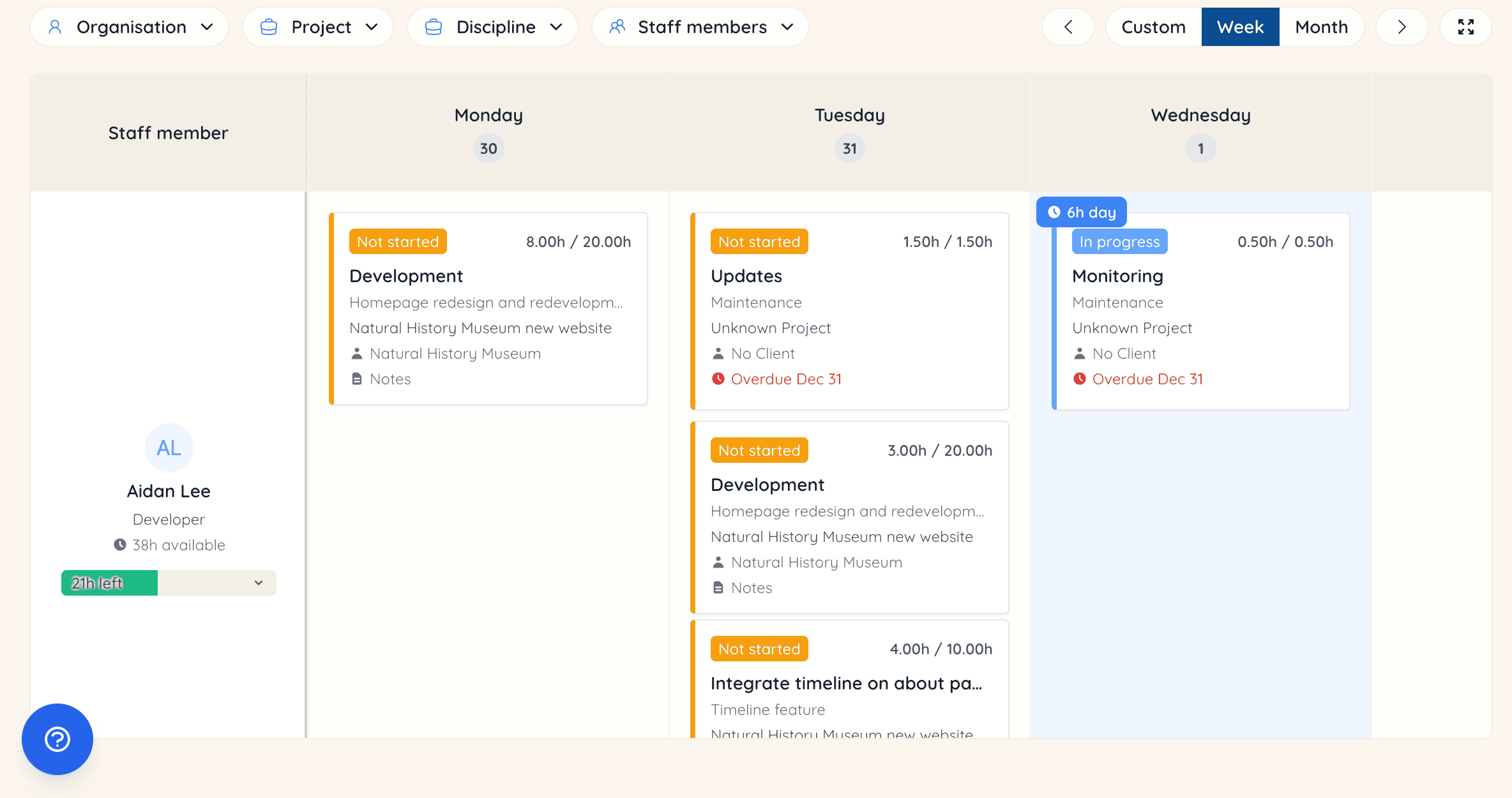Open Integrate timeline on about page task card
The image size is (1512, 798).
point(846,683)
